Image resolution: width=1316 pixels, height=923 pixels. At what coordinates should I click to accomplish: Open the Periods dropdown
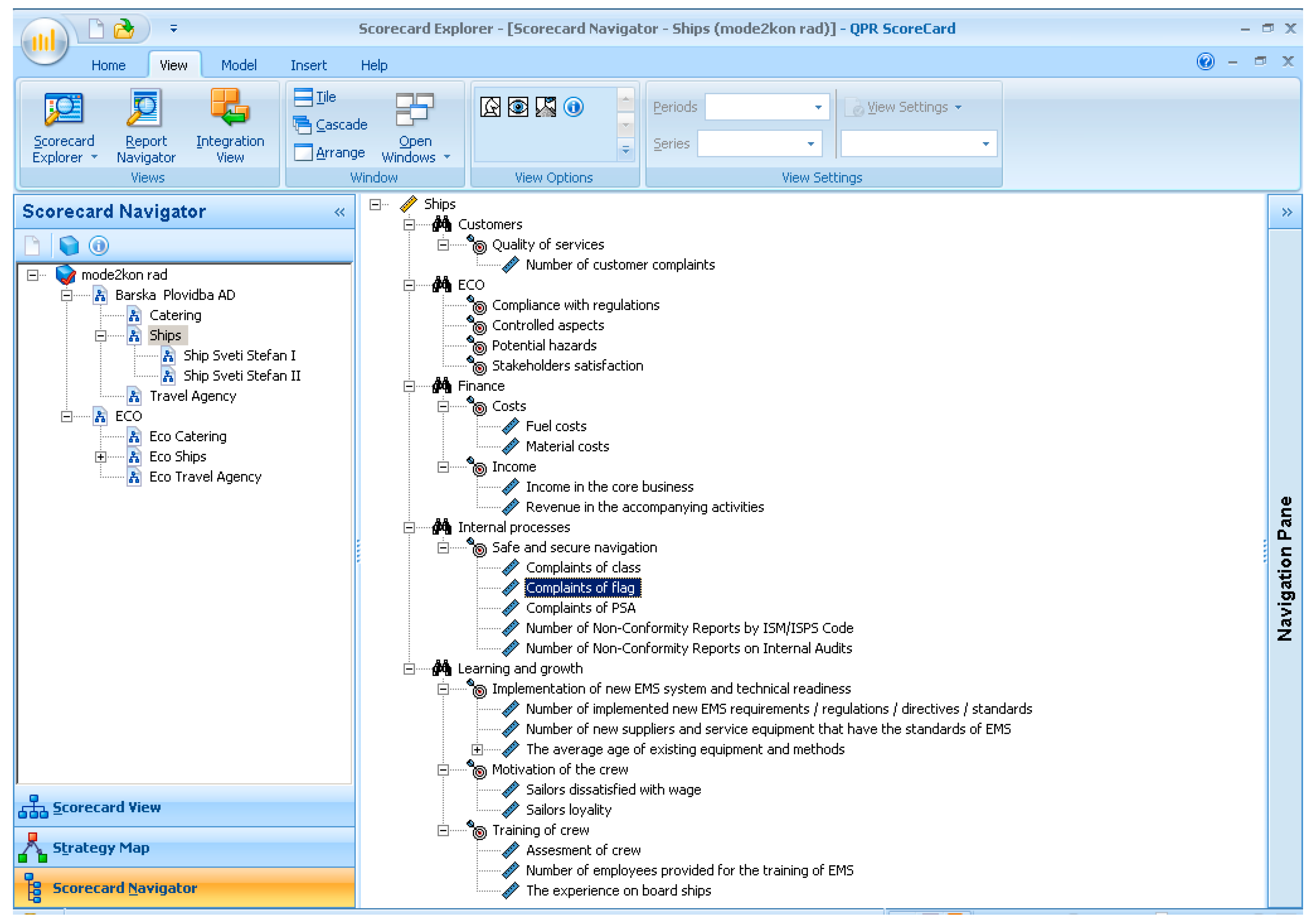click(x=817, y=107)
